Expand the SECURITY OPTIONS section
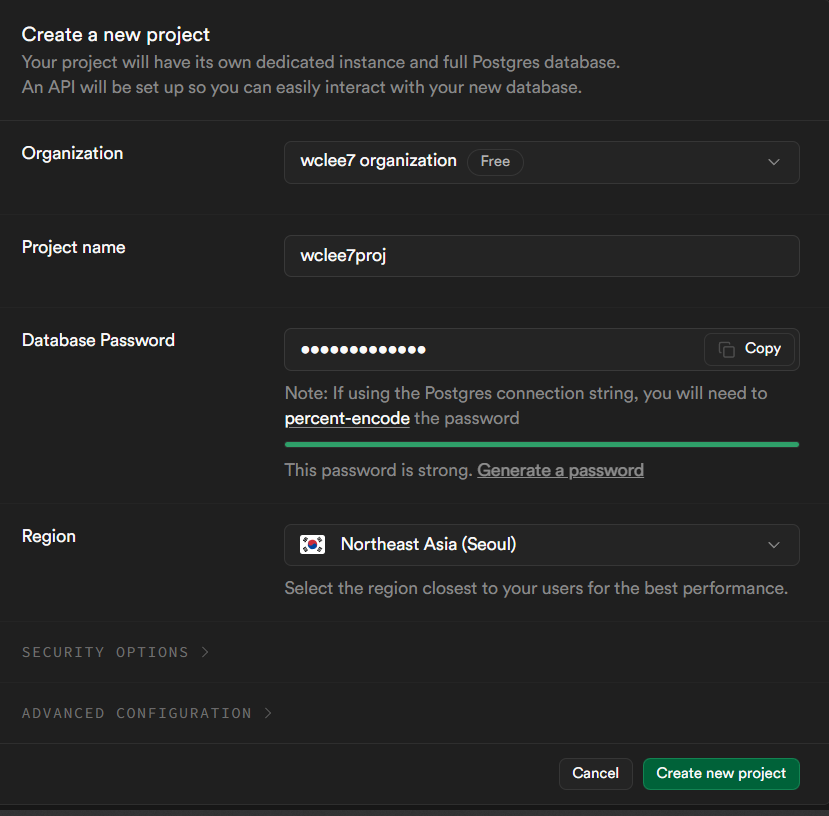The height and width of the screenshot is (816, 829). pos(105,652)
